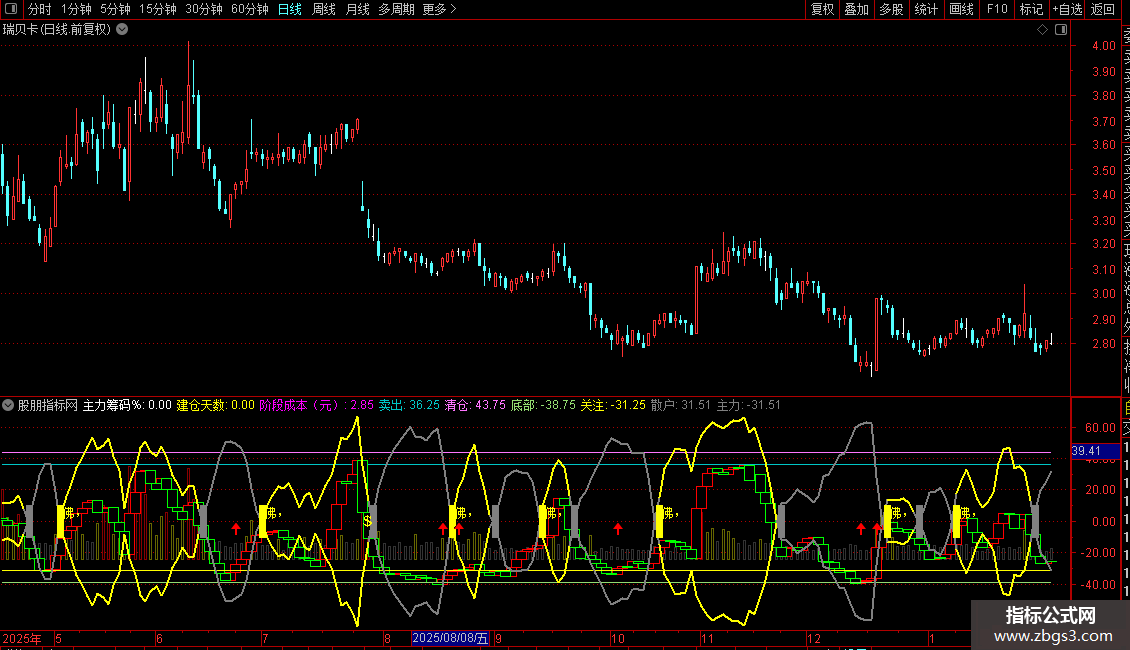Open the 瑞贝卡 chart title dropdown arrow
This screenshot has width=1130, height=650.
[122, 29]
